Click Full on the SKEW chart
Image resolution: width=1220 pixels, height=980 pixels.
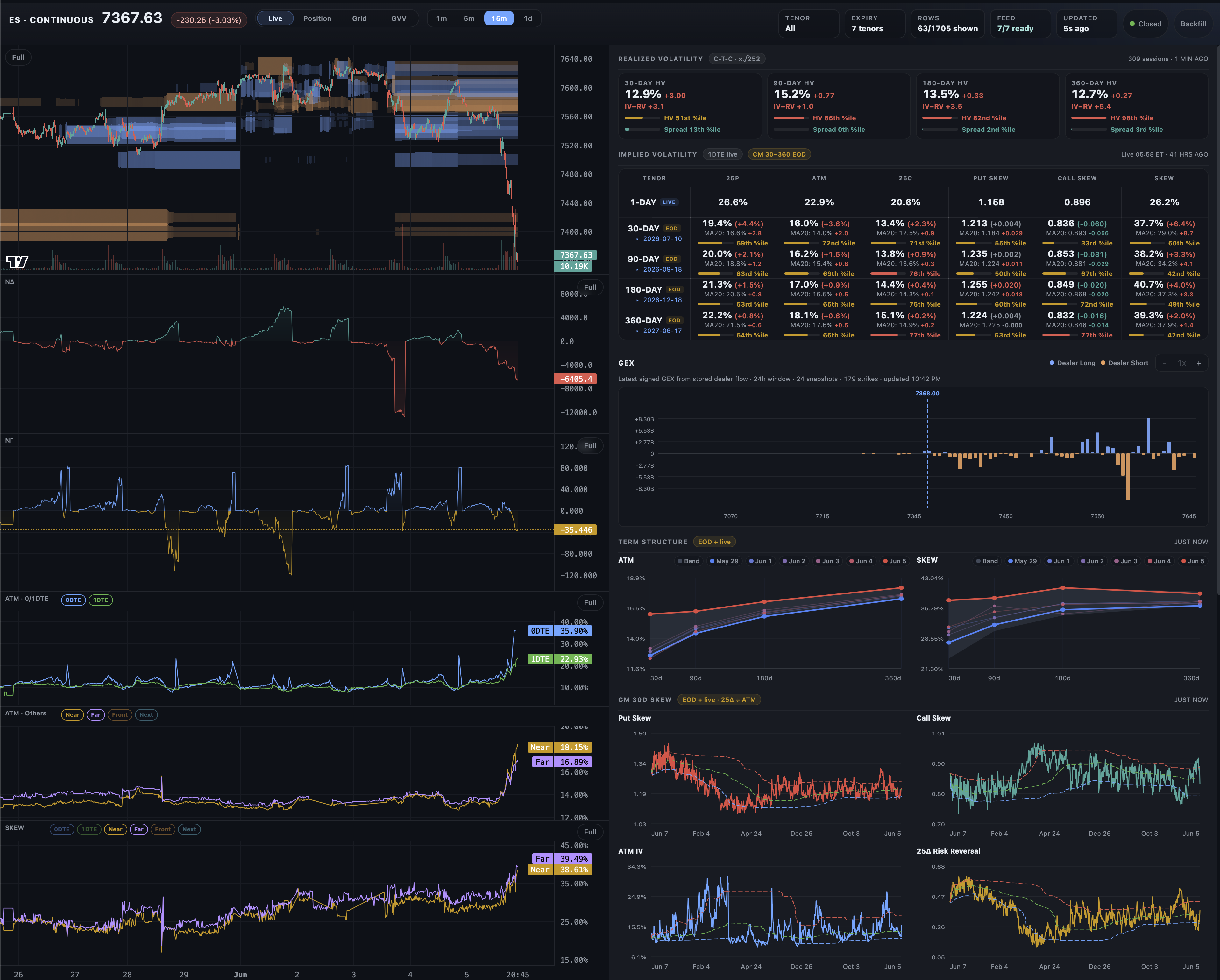[x=590, y=832]
